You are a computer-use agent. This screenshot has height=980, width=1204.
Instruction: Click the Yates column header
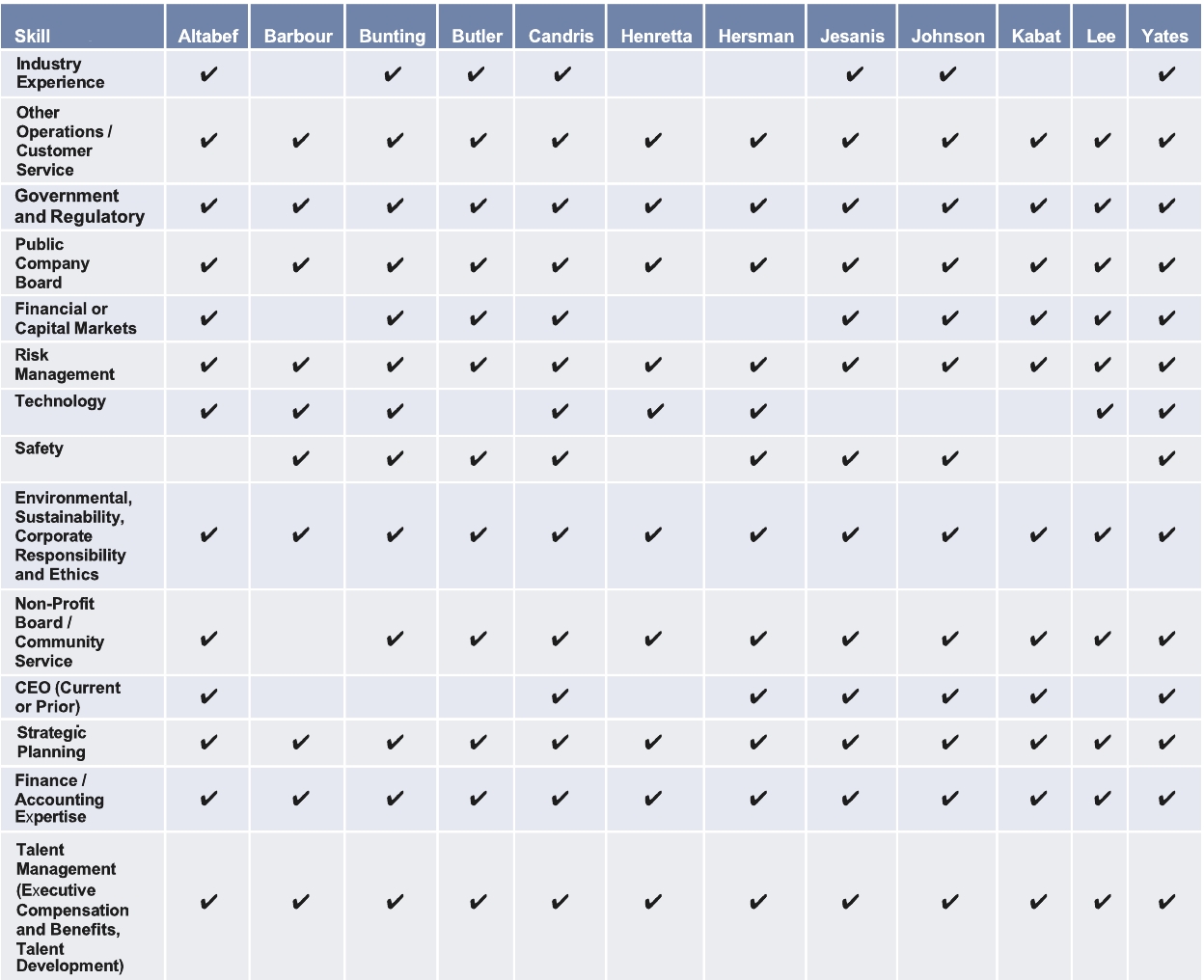click(x=1164, y=36)
